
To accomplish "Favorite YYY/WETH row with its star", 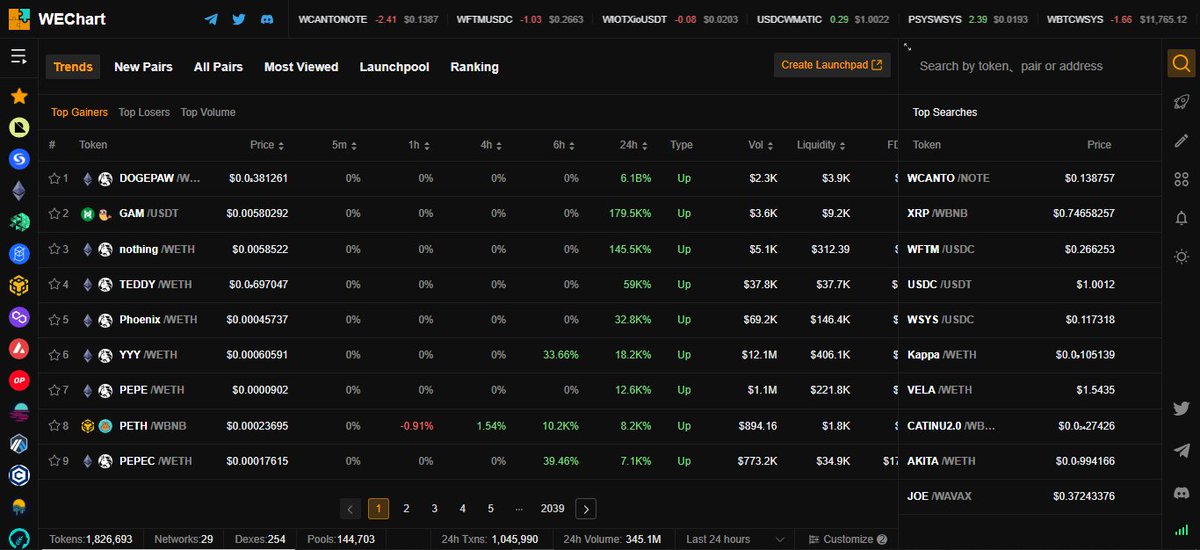I will click(x=54, y=355).
